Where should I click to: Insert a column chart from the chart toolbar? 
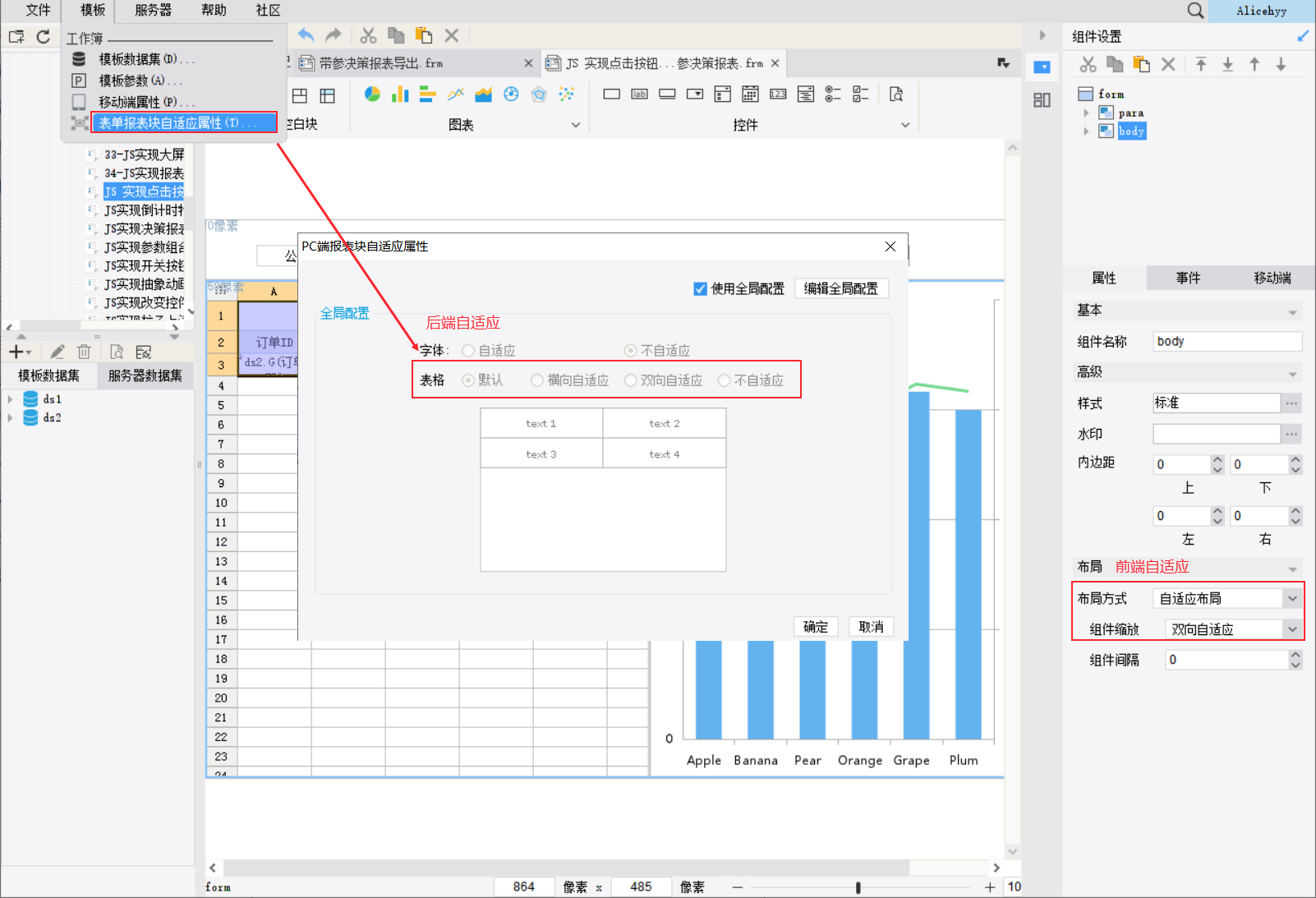pyautogui.click(x=400, y=94)
